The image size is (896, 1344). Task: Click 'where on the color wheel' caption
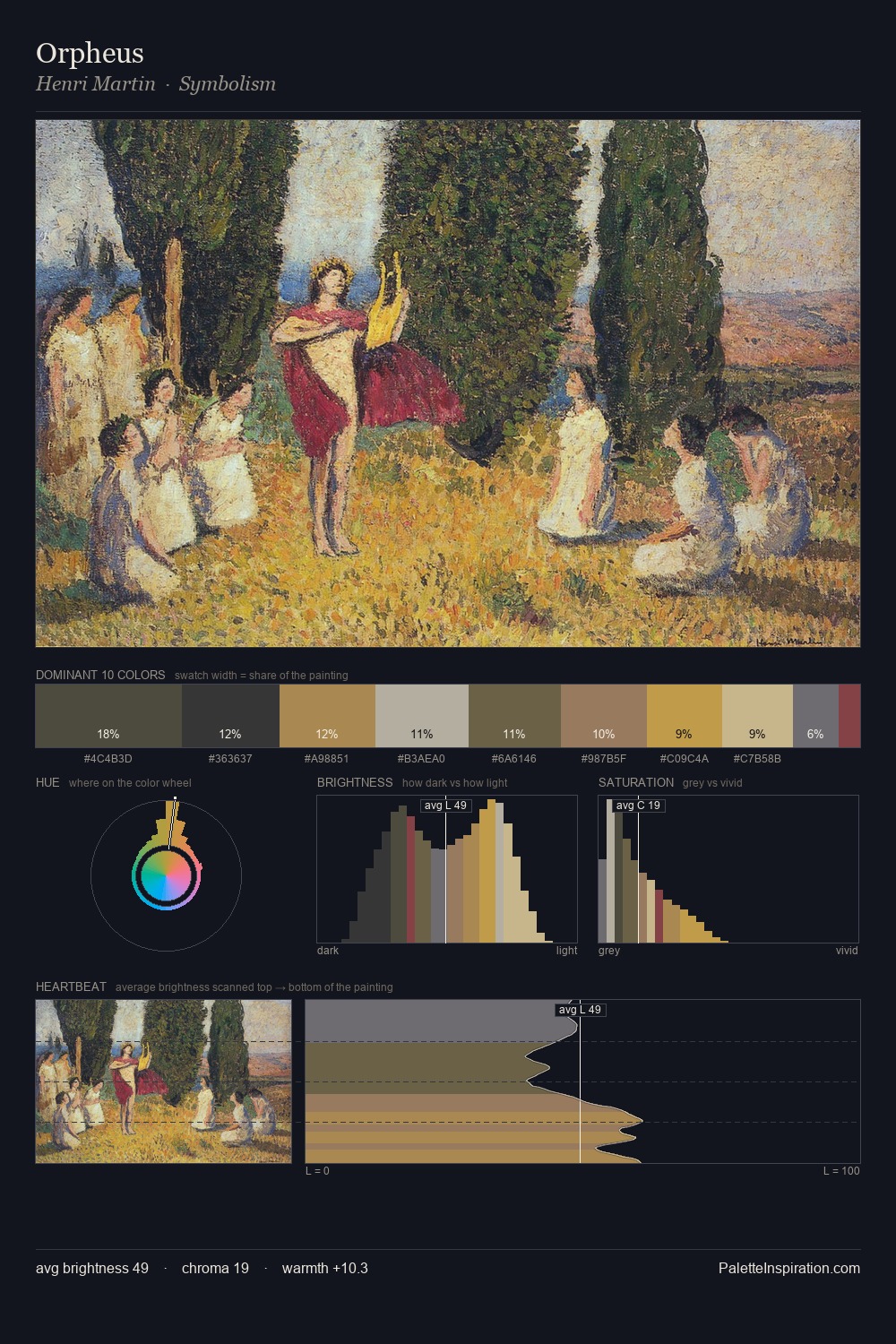[x=130, y=783]
